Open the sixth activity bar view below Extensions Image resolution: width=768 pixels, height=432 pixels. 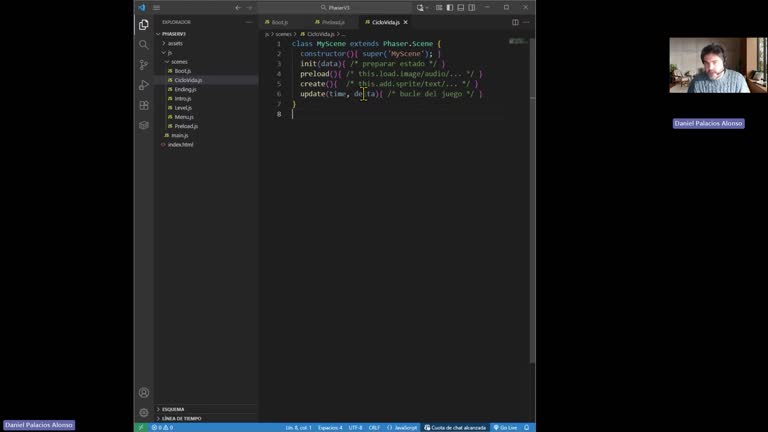pyautogui.click(x=144, y=125)
